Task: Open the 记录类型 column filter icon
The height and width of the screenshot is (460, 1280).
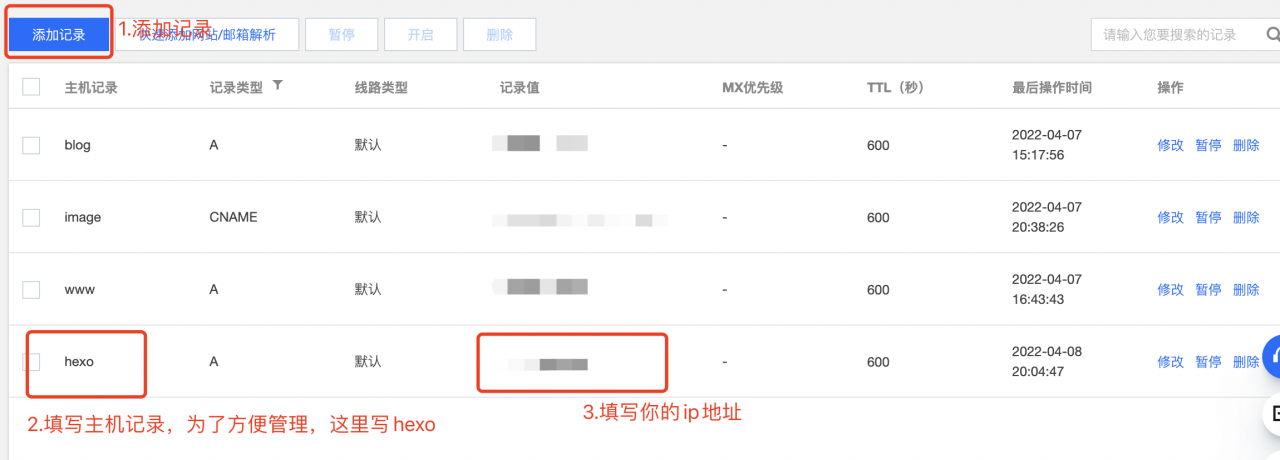Action: click(278, 86)
